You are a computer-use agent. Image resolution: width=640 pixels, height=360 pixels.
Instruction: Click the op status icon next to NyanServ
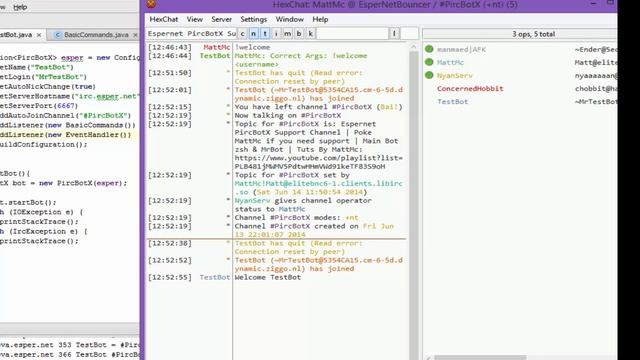point(429,75)
